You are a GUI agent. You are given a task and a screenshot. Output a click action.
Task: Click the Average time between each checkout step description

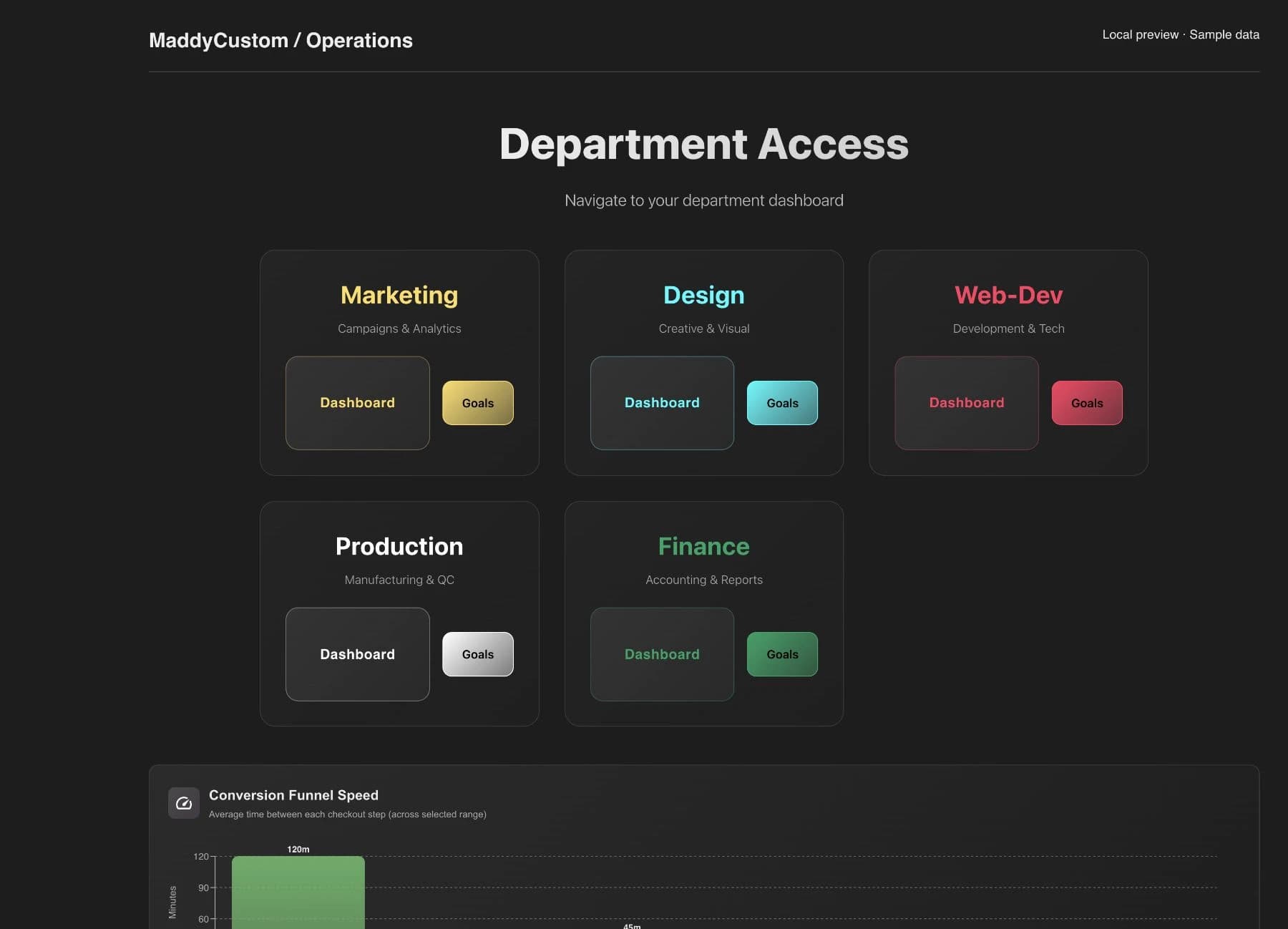point(348,814)
